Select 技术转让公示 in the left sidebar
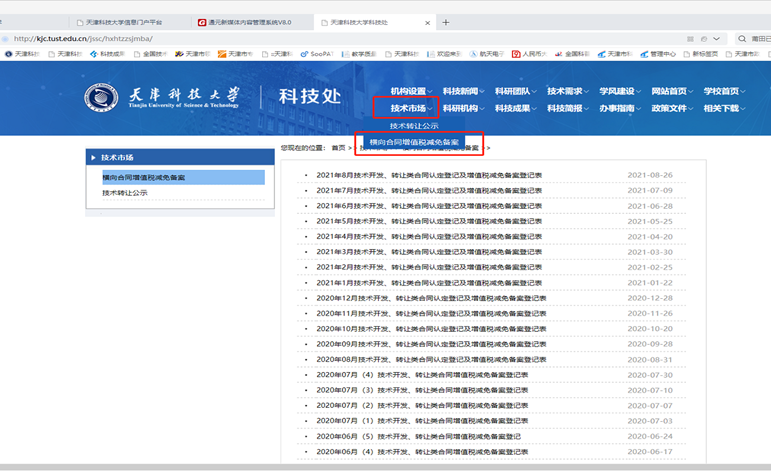The image size is (771, 473). [125, 192]
